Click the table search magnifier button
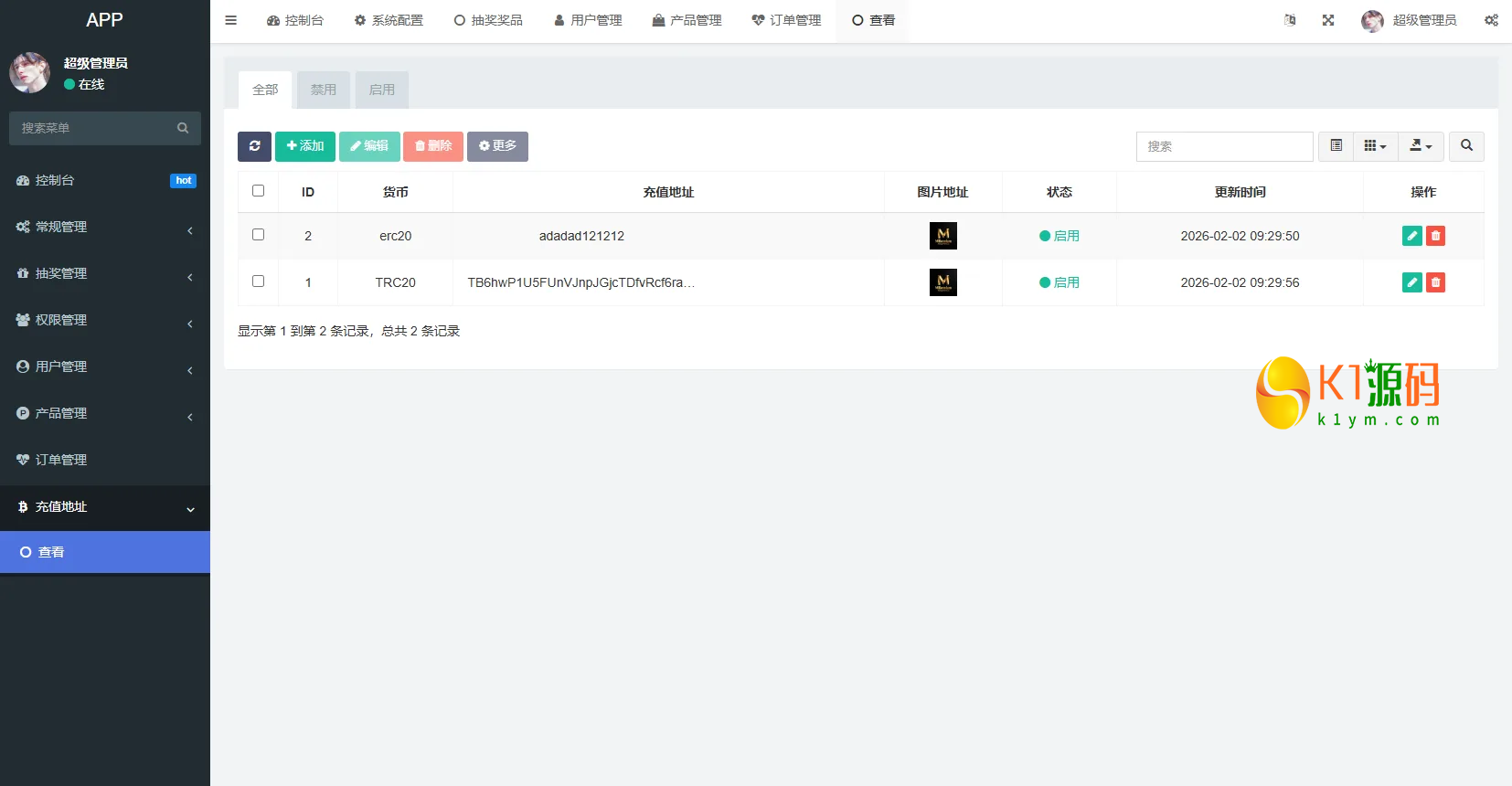Viewport: 1512px width, 786px height. pos(1466,146)
